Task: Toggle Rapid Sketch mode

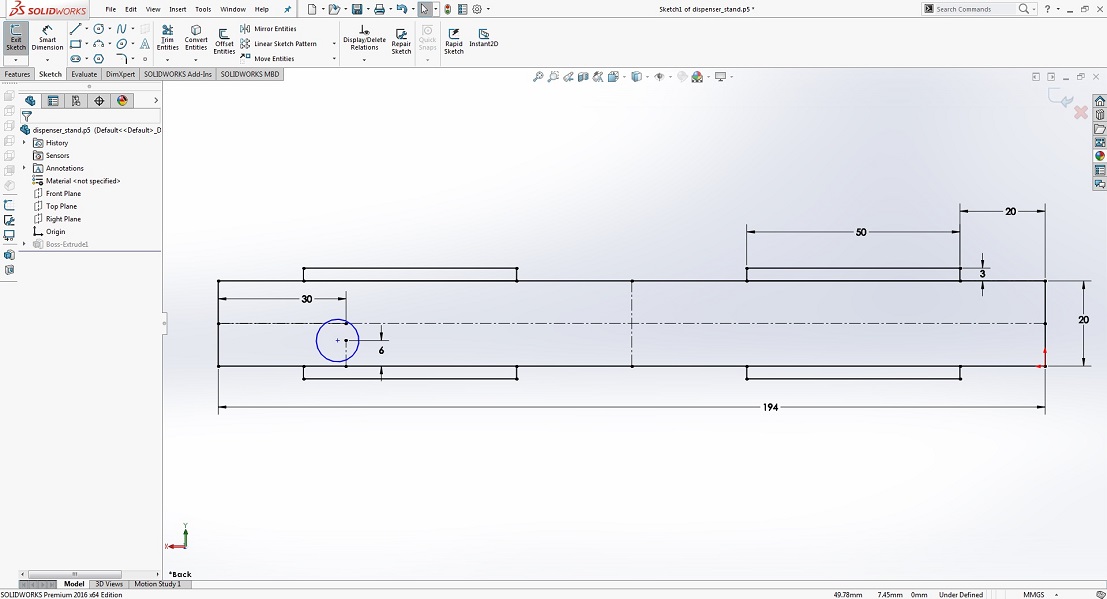Action: click(x=453, y=41)
